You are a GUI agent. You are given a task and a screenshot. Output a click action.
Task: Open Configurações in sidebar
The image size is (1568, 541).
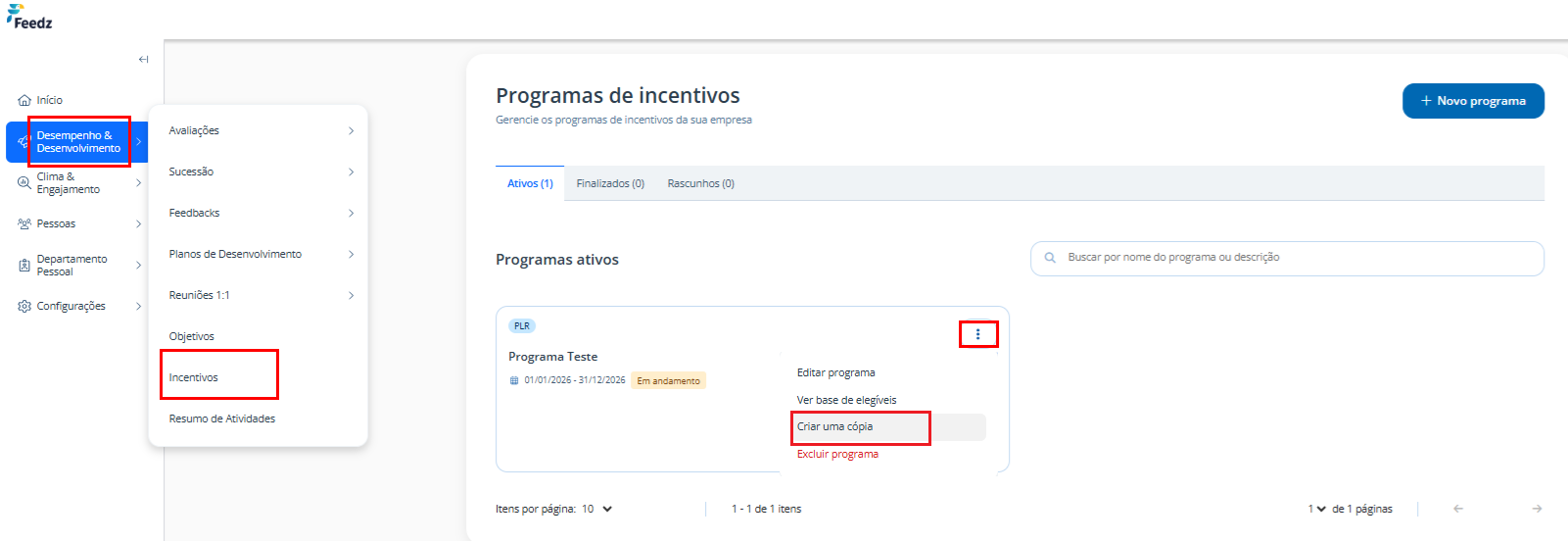pyautogui.click(x=71, y=306)
